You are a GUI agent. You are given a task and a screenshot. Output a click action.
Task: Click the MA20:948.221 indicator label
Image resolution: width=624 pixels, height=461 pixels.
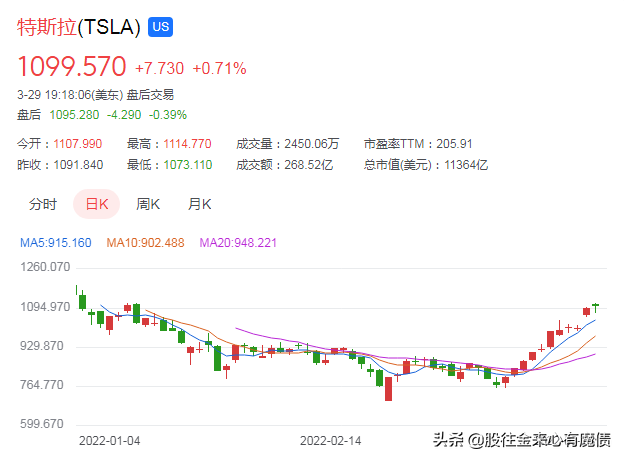(x=238, y=243)
